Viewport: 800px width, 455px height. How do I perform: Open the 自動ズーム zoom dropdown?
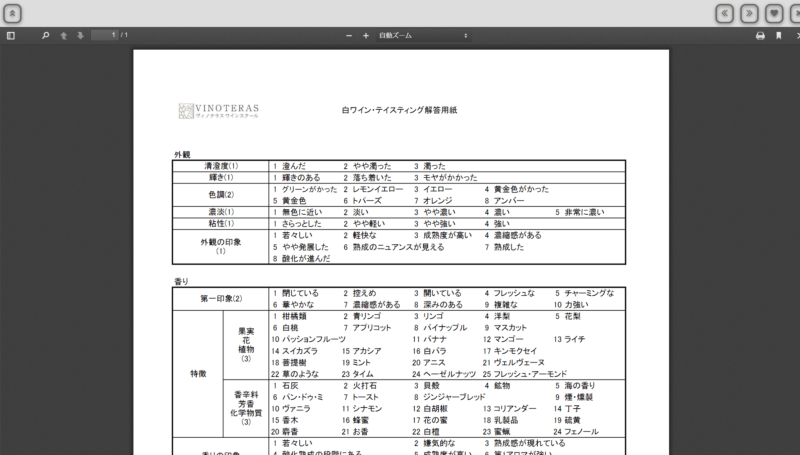pyautogui.click(x=423, y=35)
